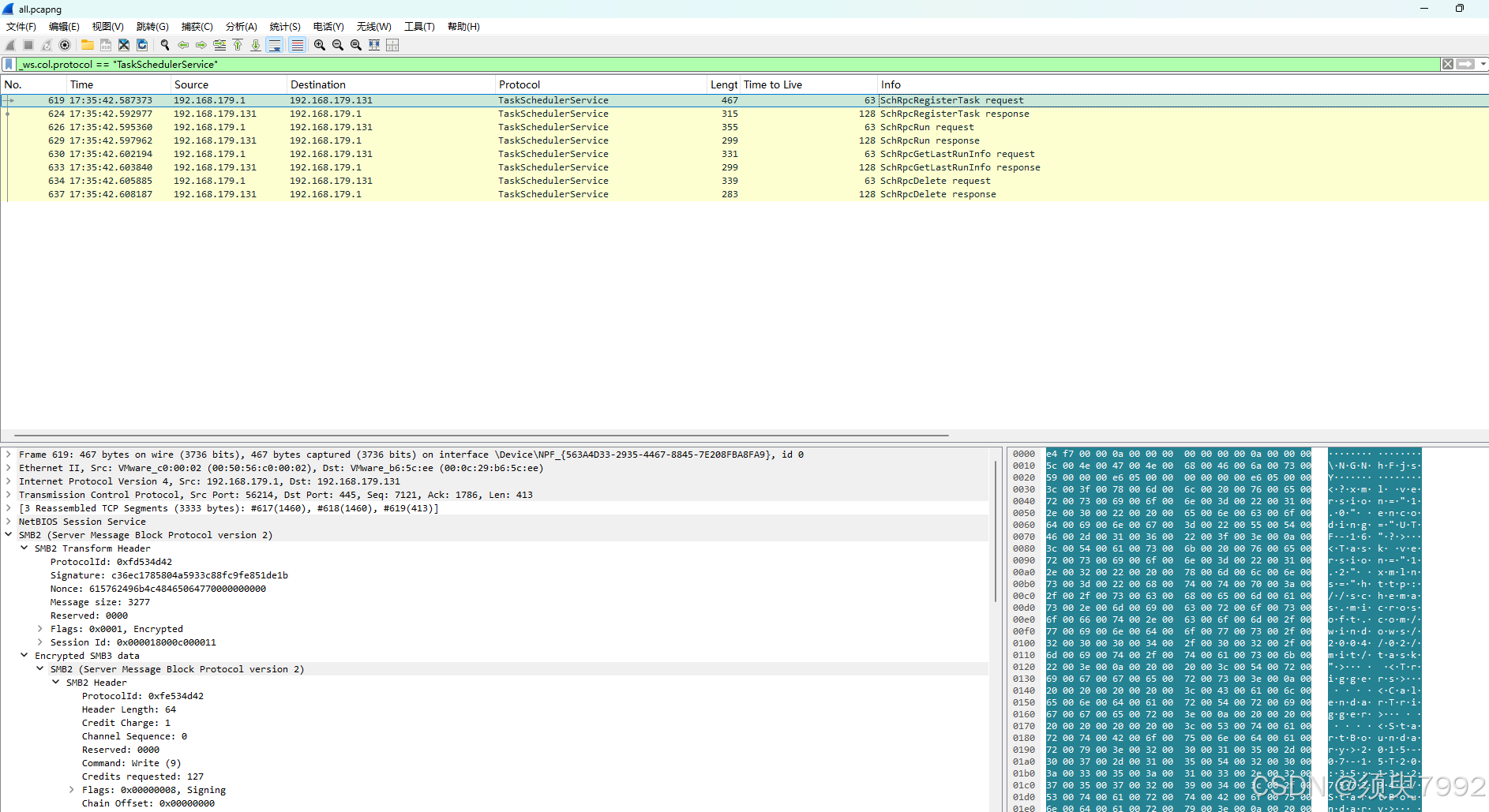Open display filter history dropdown arrow
The height and width of the screenshot is (812, 1489).
coord(1483,64)
